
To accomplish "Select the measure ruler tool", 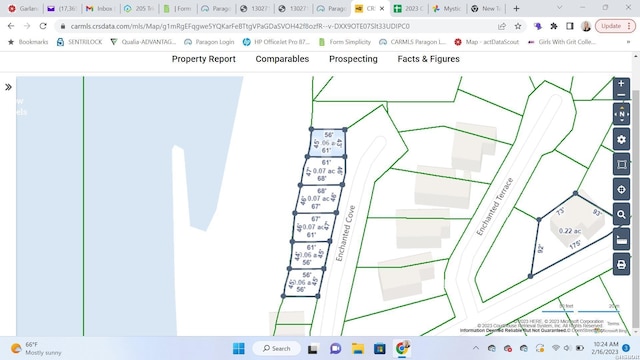I will pos(621,240).
